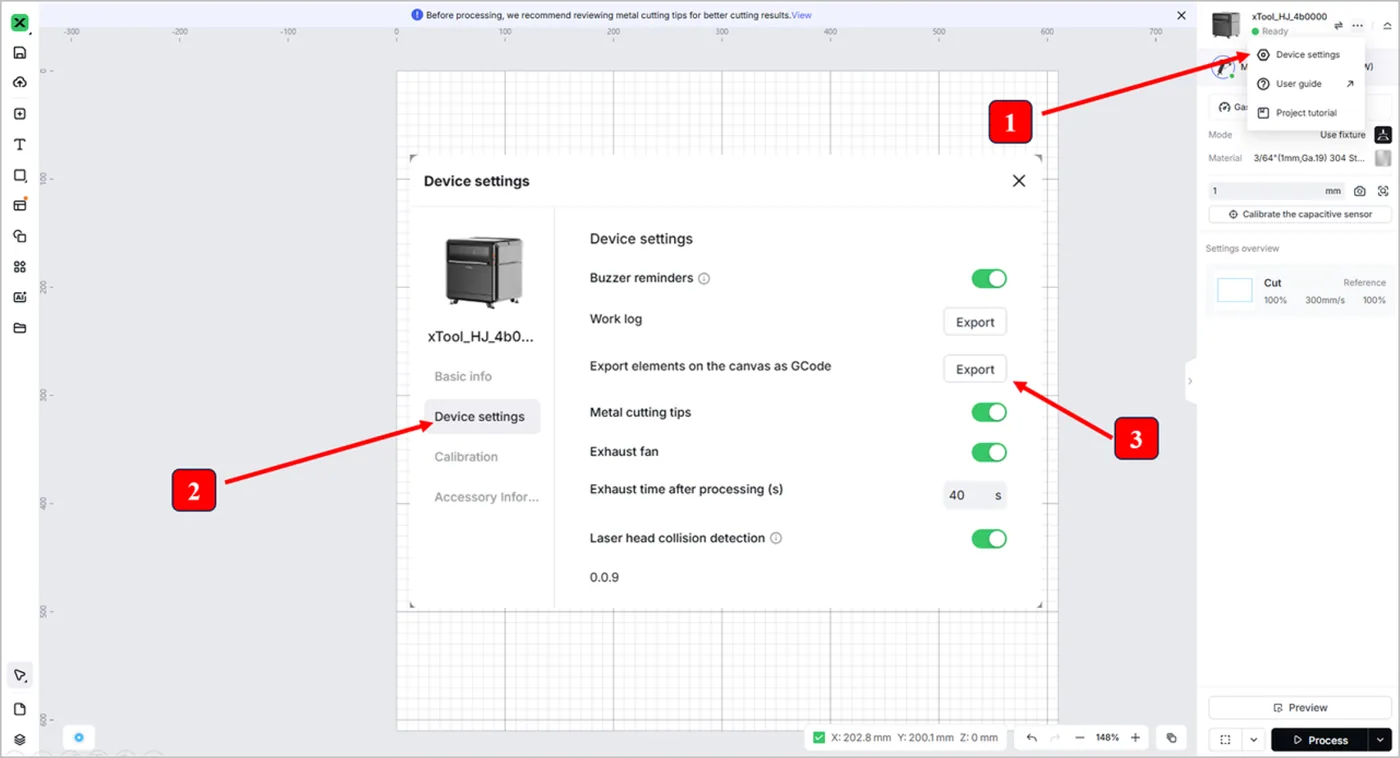Select the pointer selection tool
The image size is (1400, 758).
click(x=20, y=676)
